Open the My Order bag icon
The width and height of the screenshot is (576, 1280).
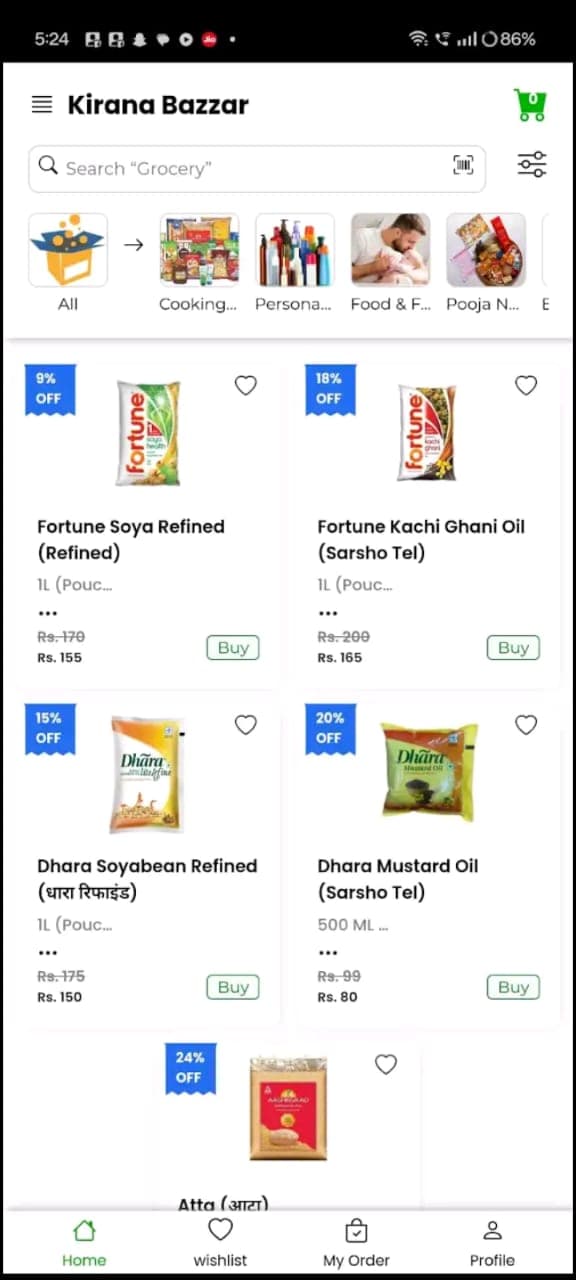click(x=356, y=1230)
